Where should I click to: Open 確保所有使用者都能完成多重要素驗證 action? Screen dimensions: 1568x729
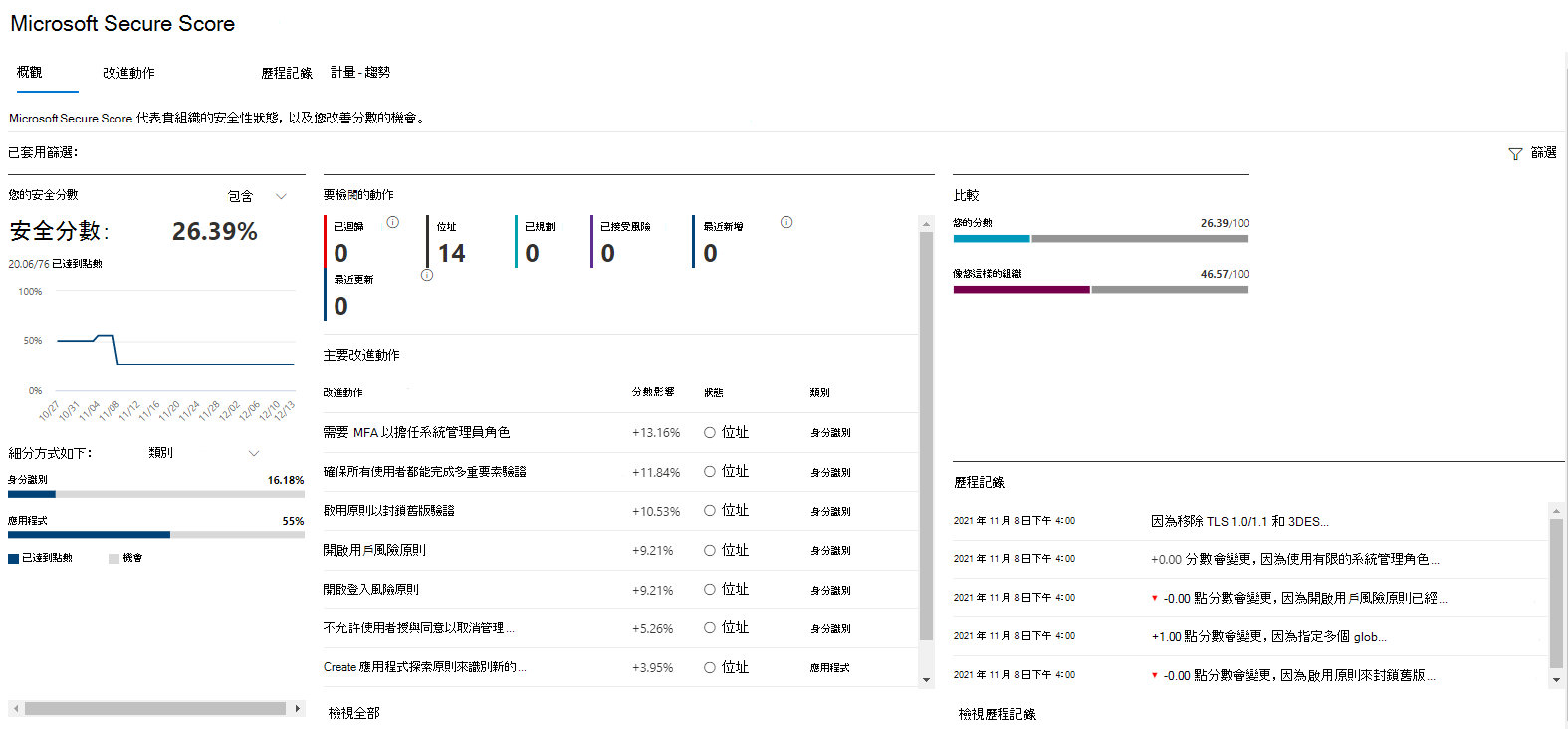pos(425,472)
